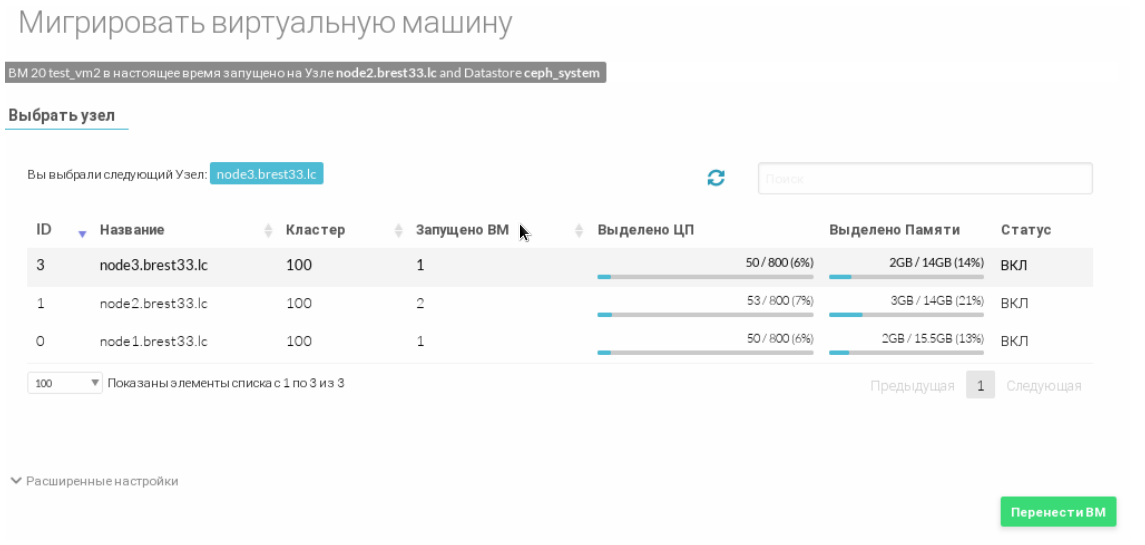Click the Выделено Памяти column header

tap(894, 230)
